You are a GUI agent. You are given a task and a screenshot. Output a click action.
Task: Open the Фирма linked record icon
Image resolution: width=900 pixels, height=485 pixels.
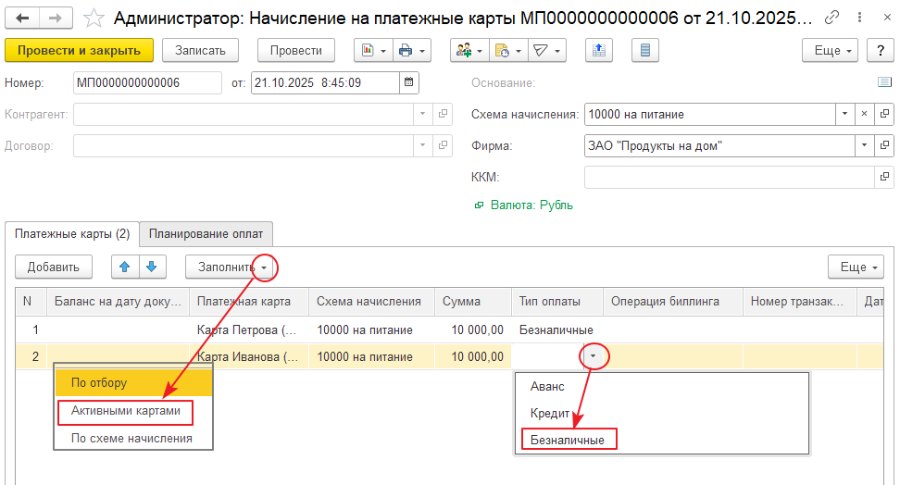[x=885, y=145]
